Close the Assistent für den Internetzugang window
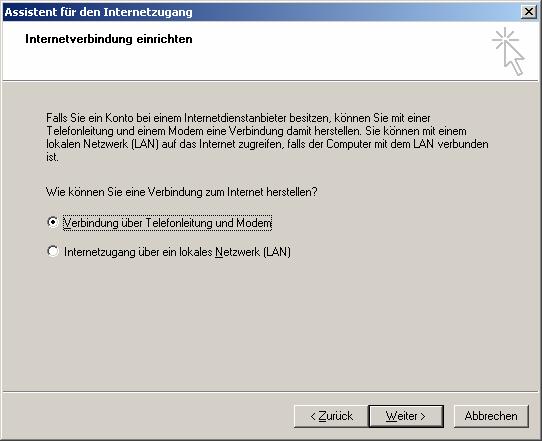This screenshot has height=441, width=542. click(529, 12)
